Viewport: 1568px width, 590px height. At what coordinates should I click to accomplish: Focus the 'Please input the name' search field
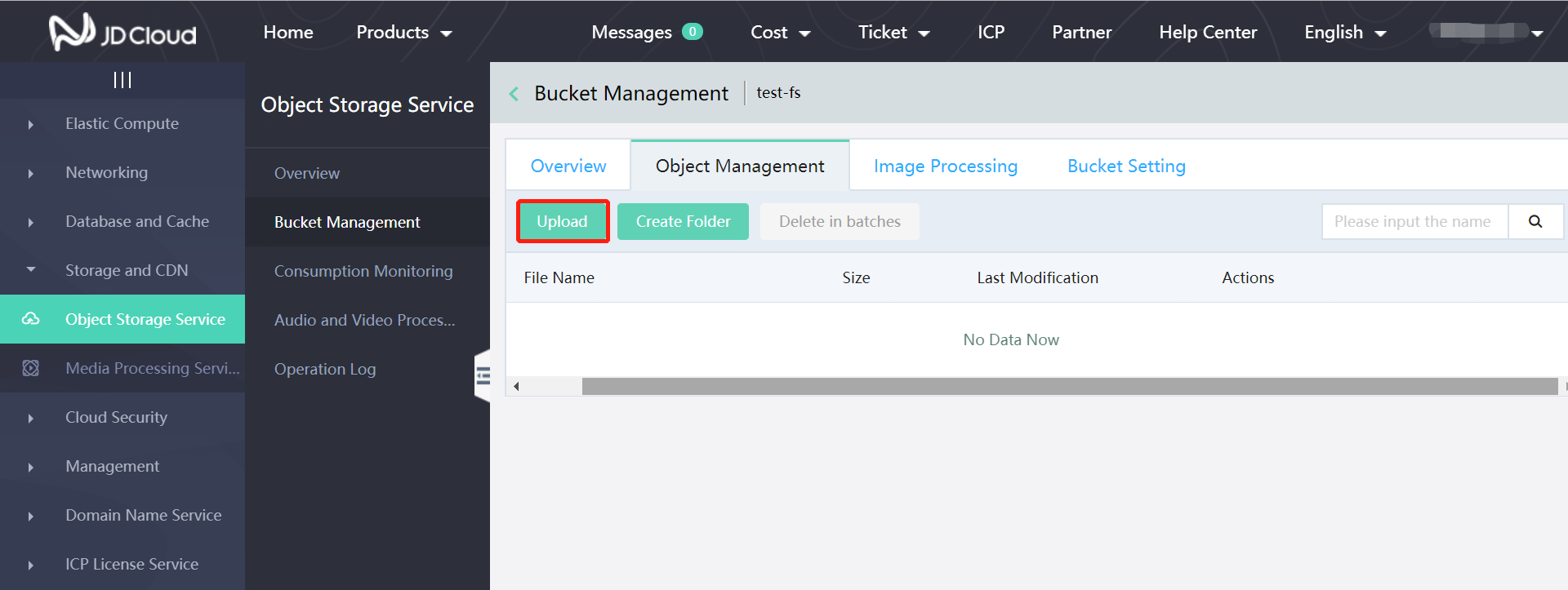pyautogui.click(x=1414, y=221)
